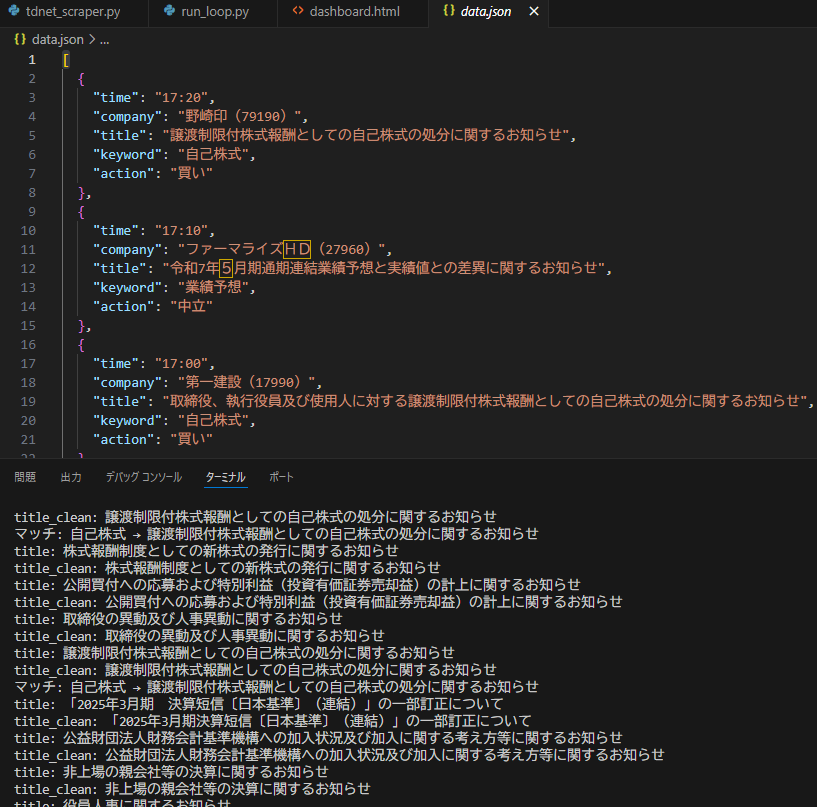
Task: Click the "17:10" time value
Action: (181, 230)
